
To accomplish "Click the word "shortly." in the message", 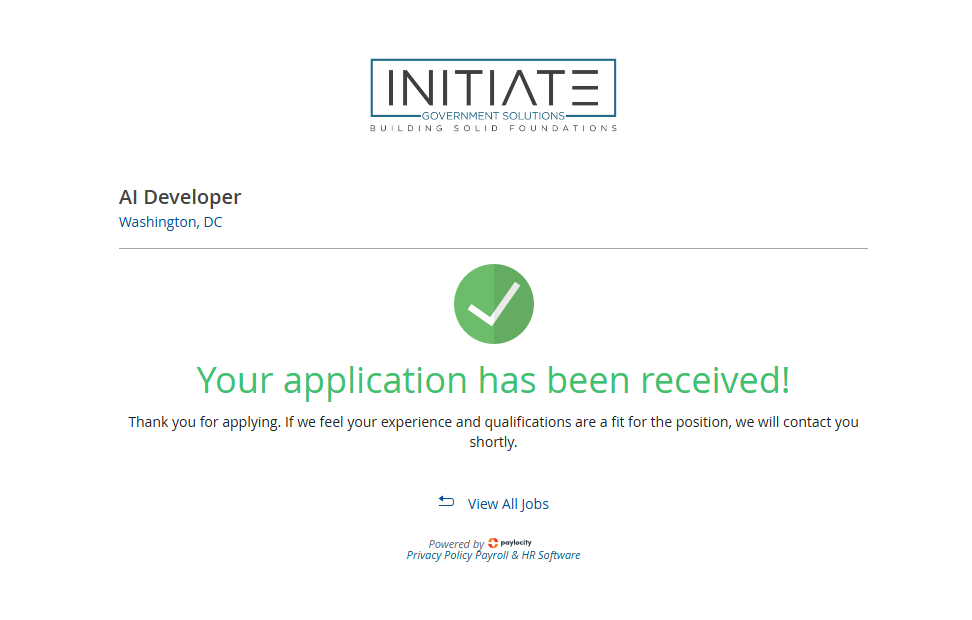I will coord(493,442).
